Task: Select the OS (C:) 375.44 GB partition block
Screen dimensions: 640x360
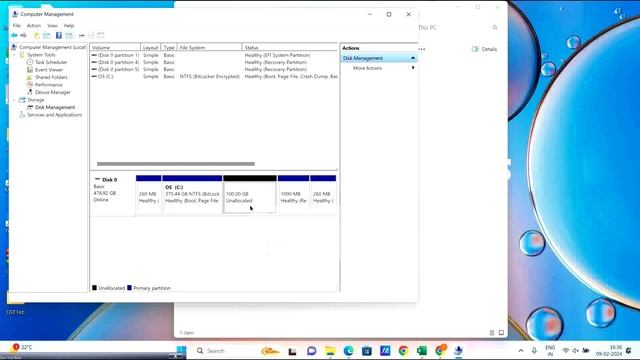Action: [x=192, y=194]
